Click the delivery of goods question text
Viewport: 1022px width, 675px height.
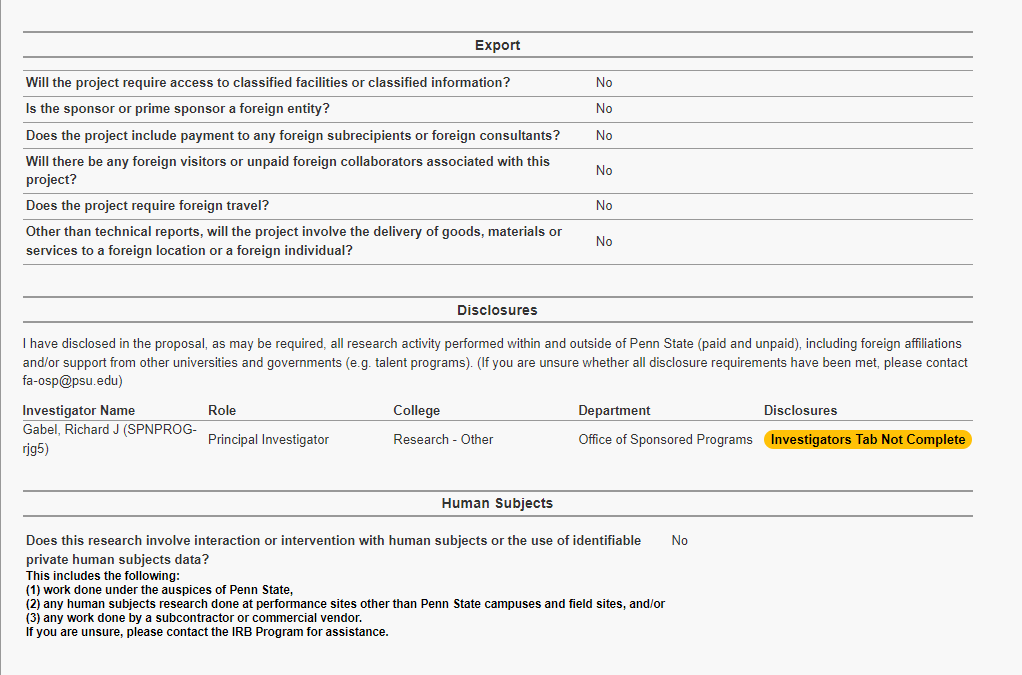coord(294,241)
